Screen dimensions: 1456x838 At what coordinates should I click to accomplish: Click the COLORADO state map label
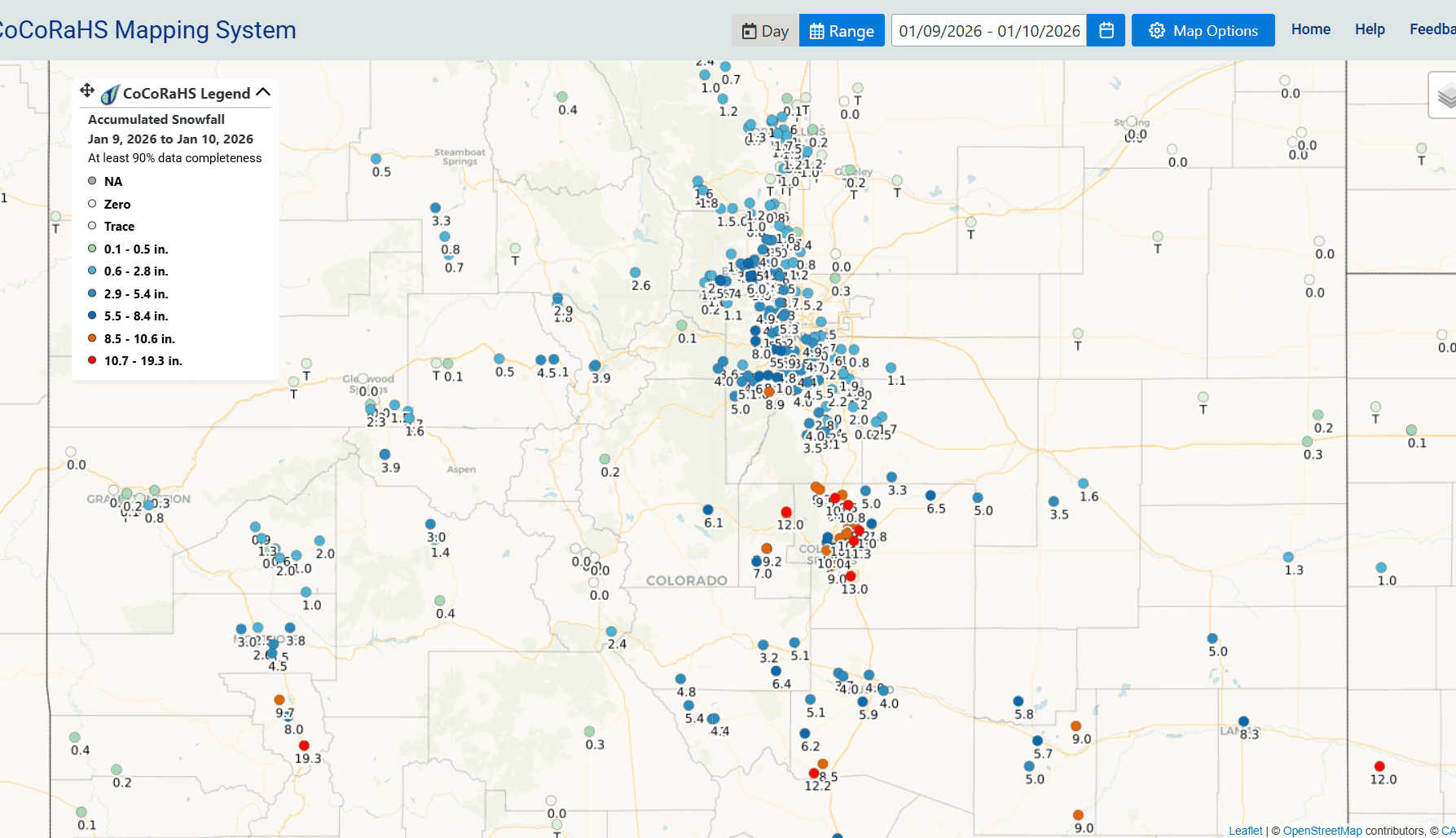tap(687, 580)
